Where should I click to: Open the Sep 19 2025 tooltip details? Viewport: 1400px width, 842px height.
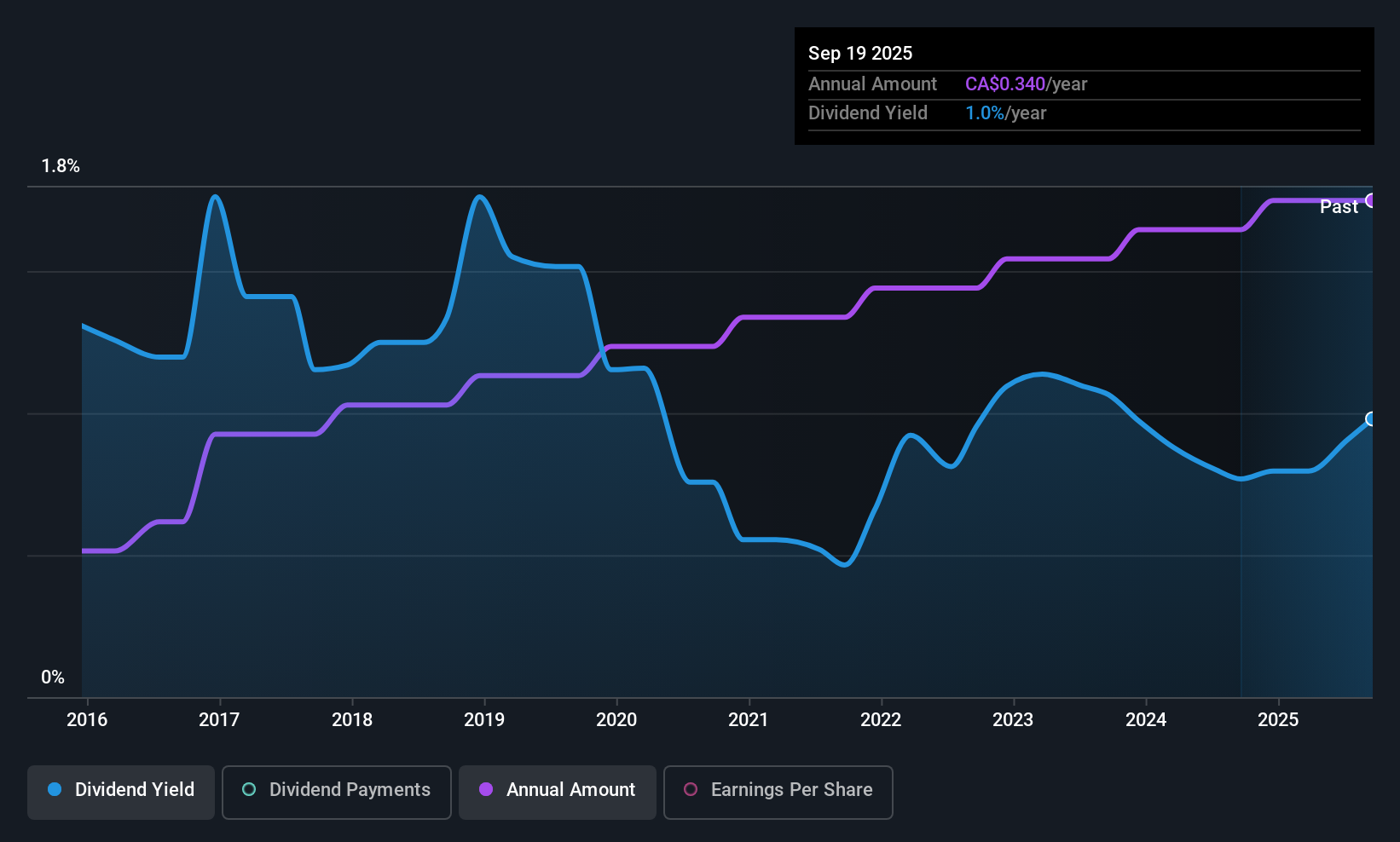(1083, 85)
